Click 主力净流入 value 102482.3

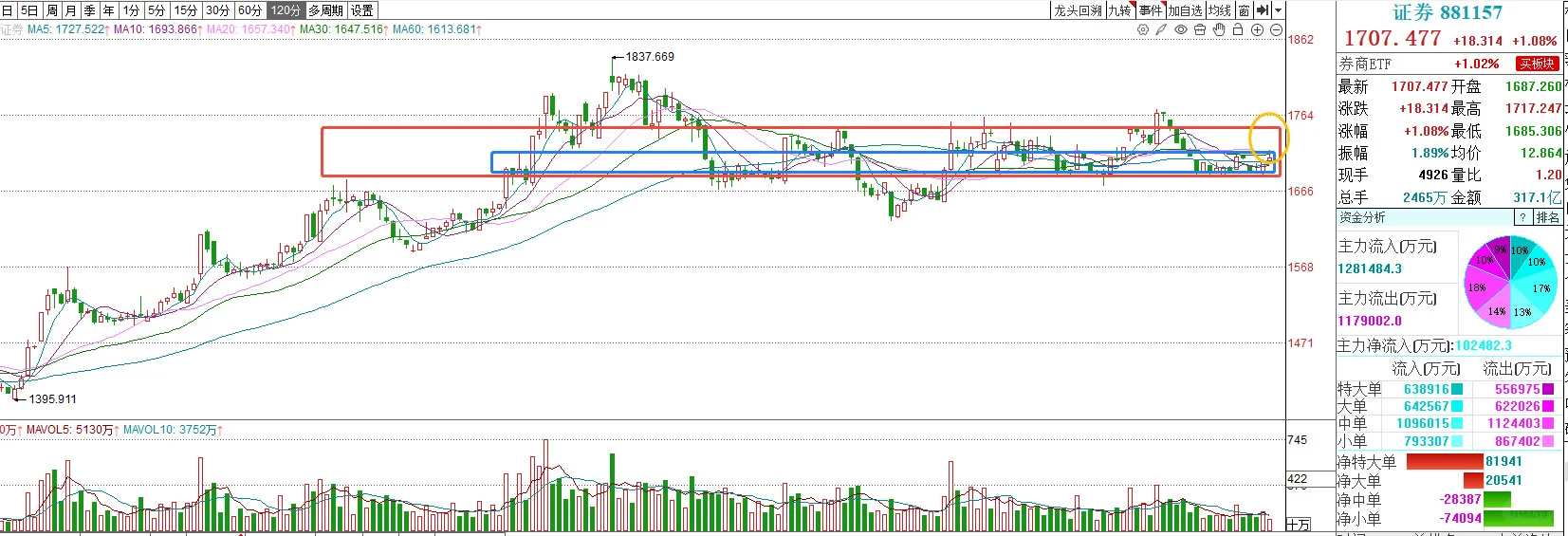tap(1484, 345)
